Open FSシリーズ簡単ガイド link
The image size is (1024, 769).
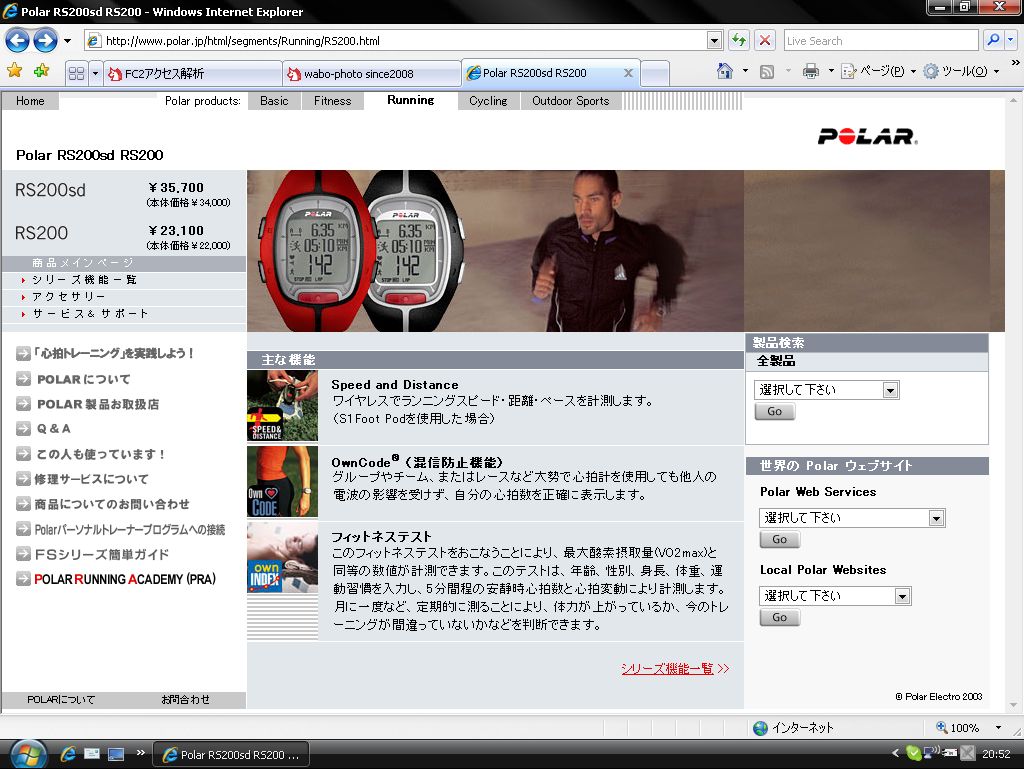92,554
